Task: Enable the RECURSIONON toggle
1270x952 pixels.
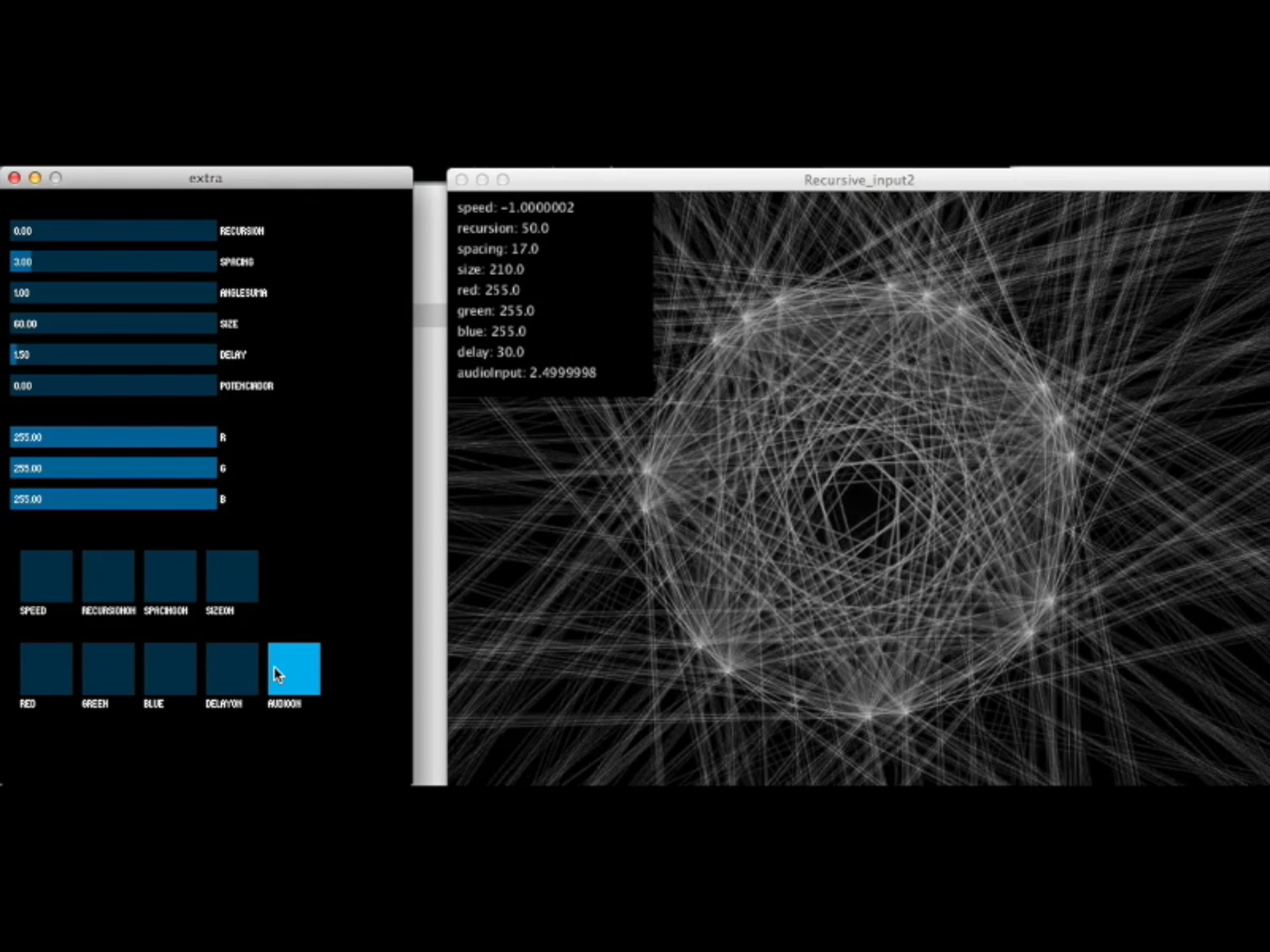Action: 108,576
